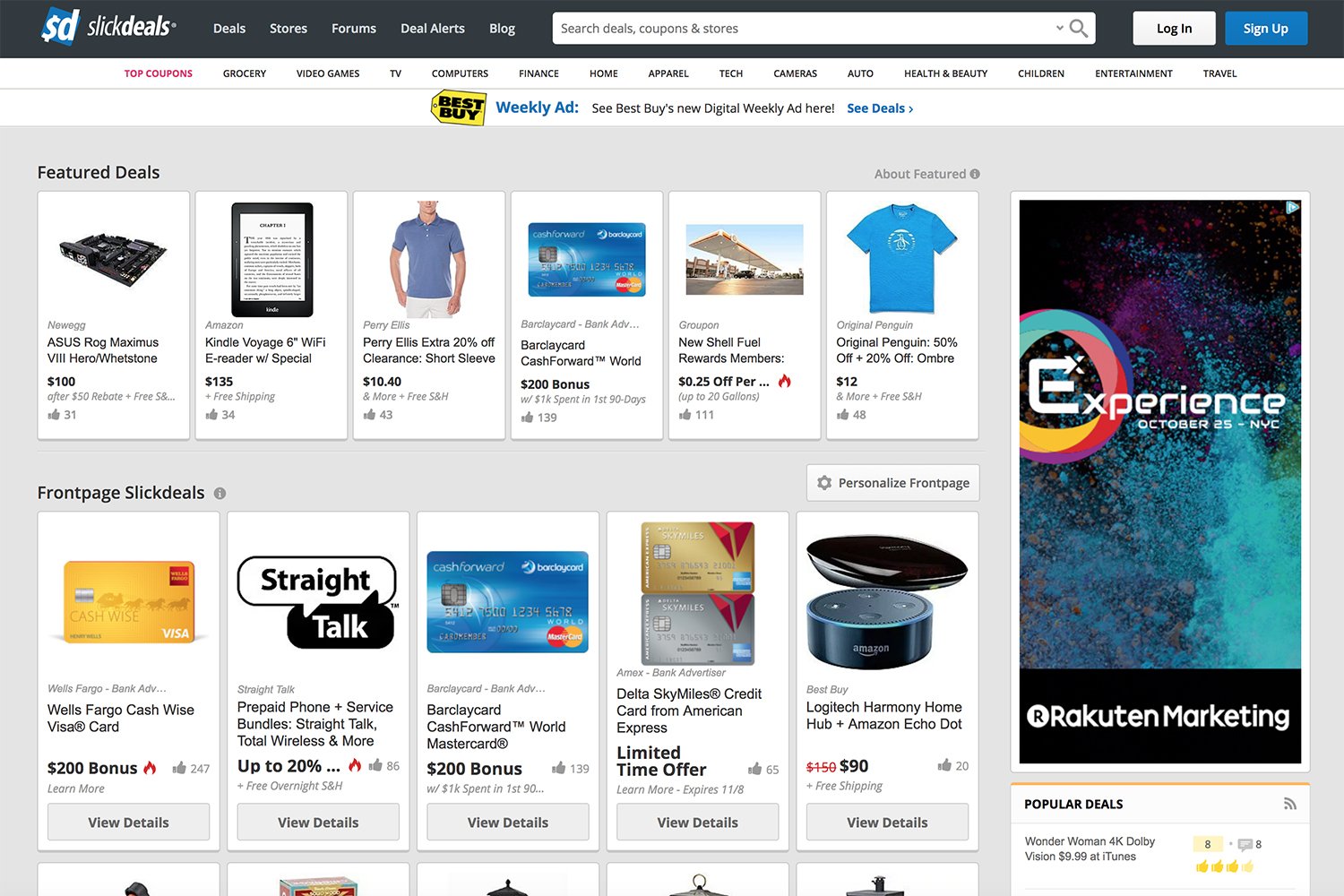This screenshot has width=1344, height=896.
Task: Open Wells Fargo Cash Wise Visa Card title
Action: coord(121,719)
